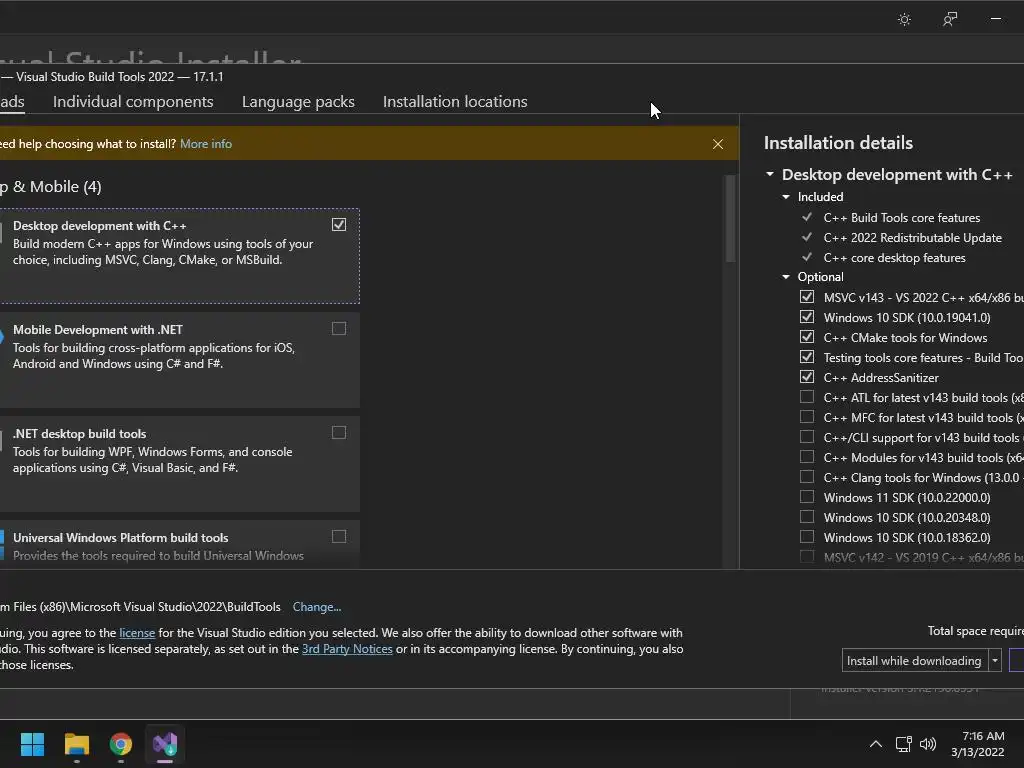Click Total space required label
1024x768 pixels.
pos(976,631)
